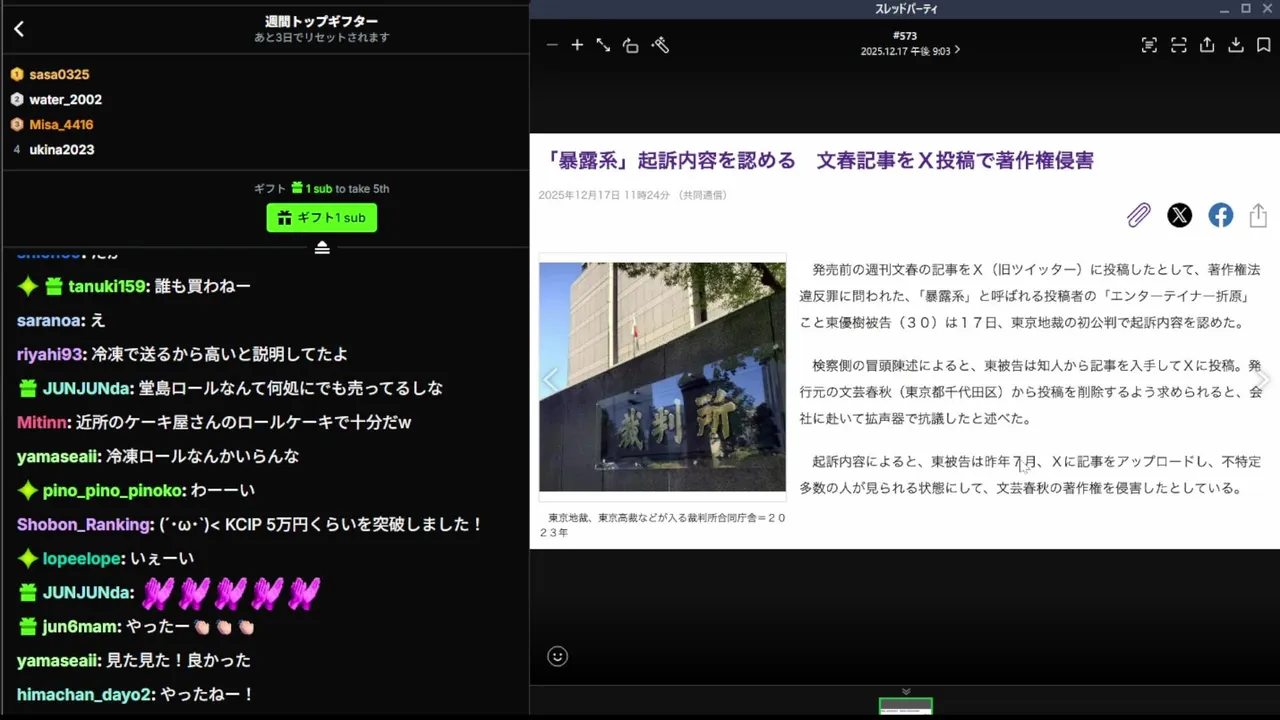1280x720 pixels.
Task: Bookmark this image with the bookmark icon
Action: (1263, 45)
